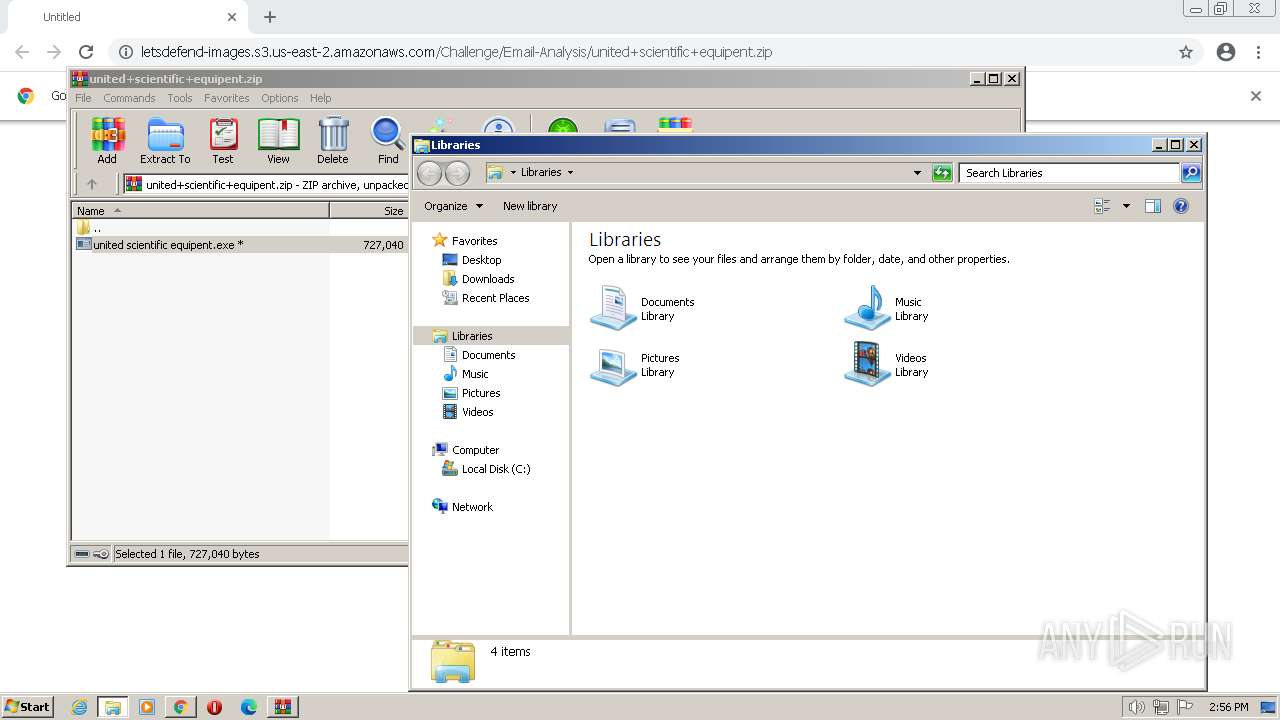Select Pictures in the navigation pane tree
The image size is (1280, 720).
[481, 393]
